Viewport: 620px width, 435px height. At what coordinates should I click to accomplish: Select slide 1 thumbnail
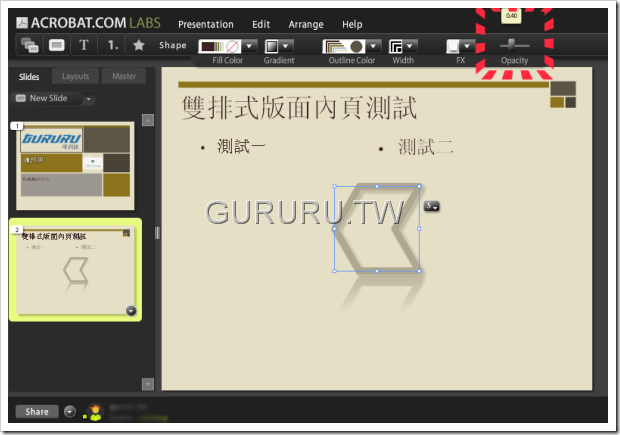point(75,166)
